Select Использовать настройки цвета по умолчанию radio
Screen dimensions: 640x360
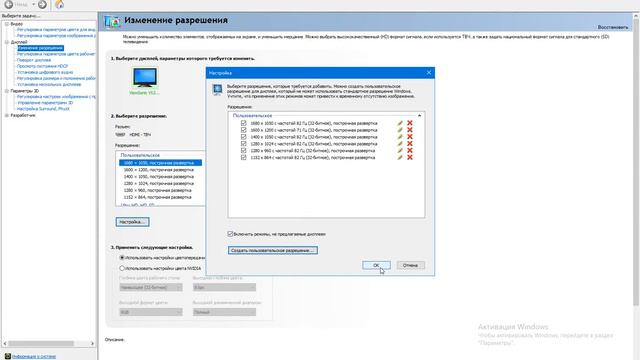122,258
